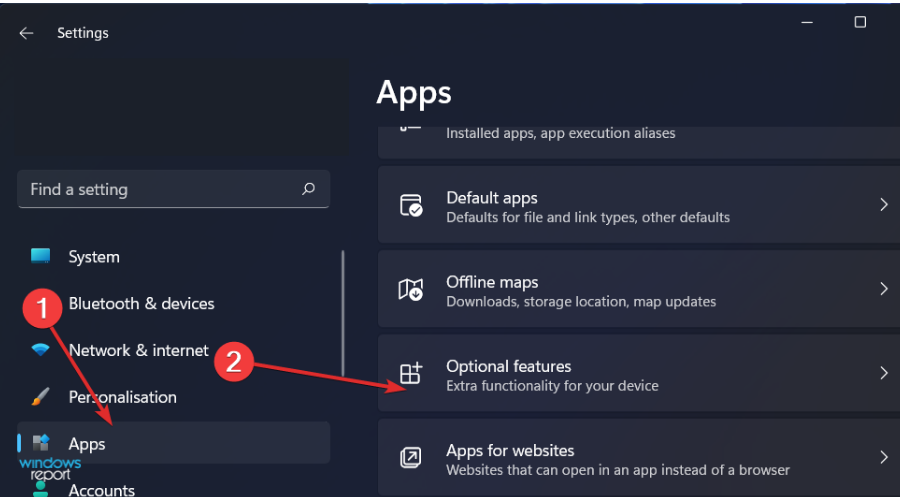Click the back arrow in Settings
Viewport: 900px width, 500px height.
26,33
